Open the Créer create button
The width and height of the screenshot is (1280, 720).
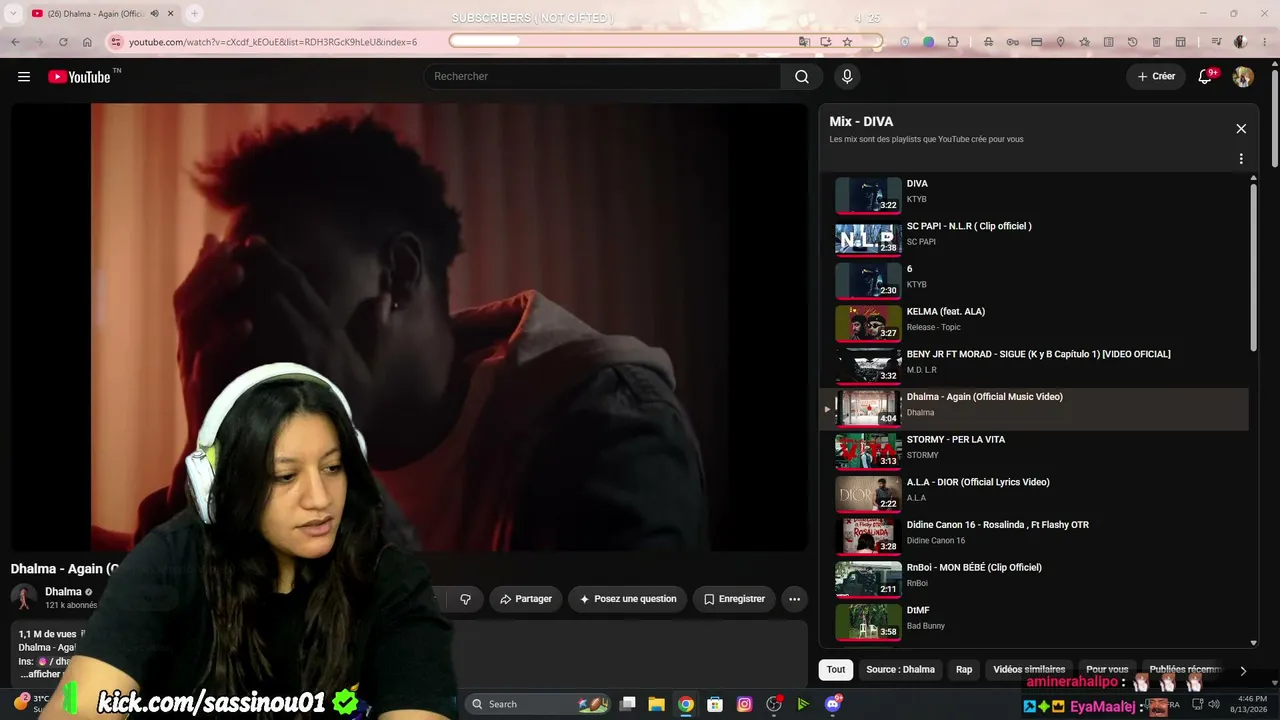tap(1156, 77)
